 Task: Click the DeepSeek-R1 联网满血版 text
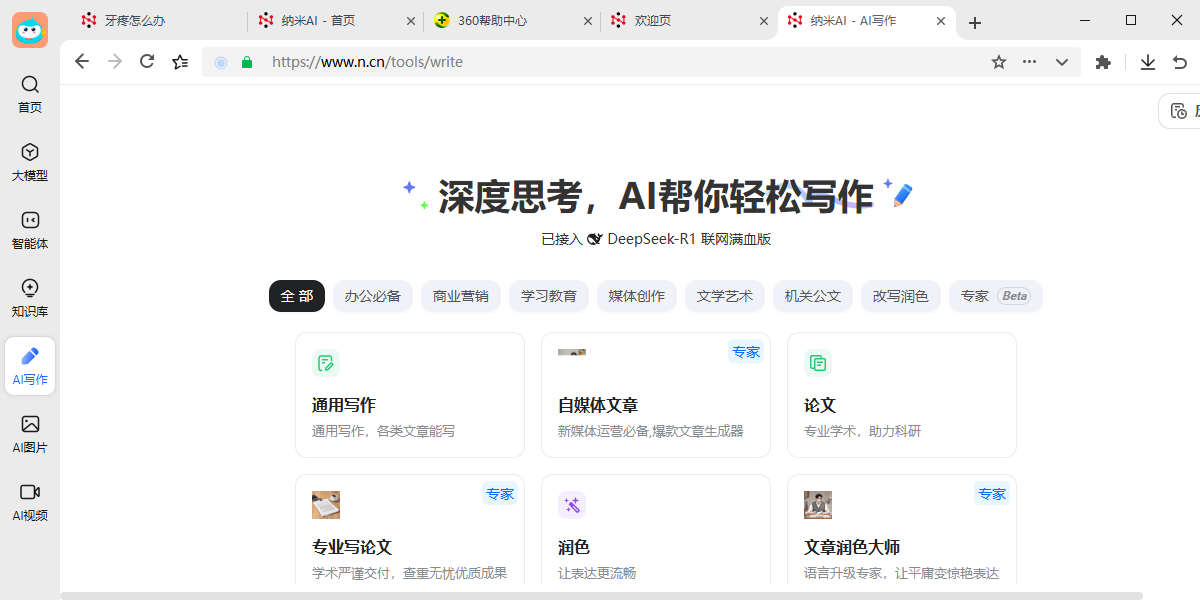[689, 239]
